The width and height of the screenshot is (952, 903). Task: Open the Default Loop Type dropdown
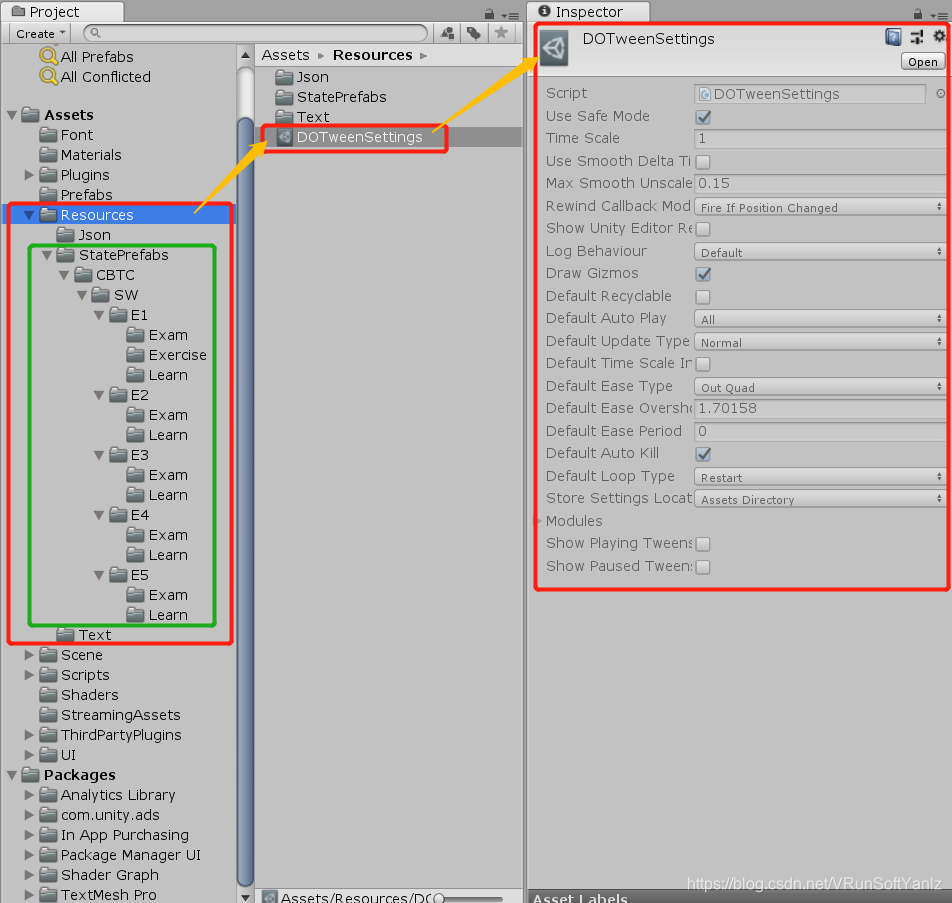click(820, 477)
